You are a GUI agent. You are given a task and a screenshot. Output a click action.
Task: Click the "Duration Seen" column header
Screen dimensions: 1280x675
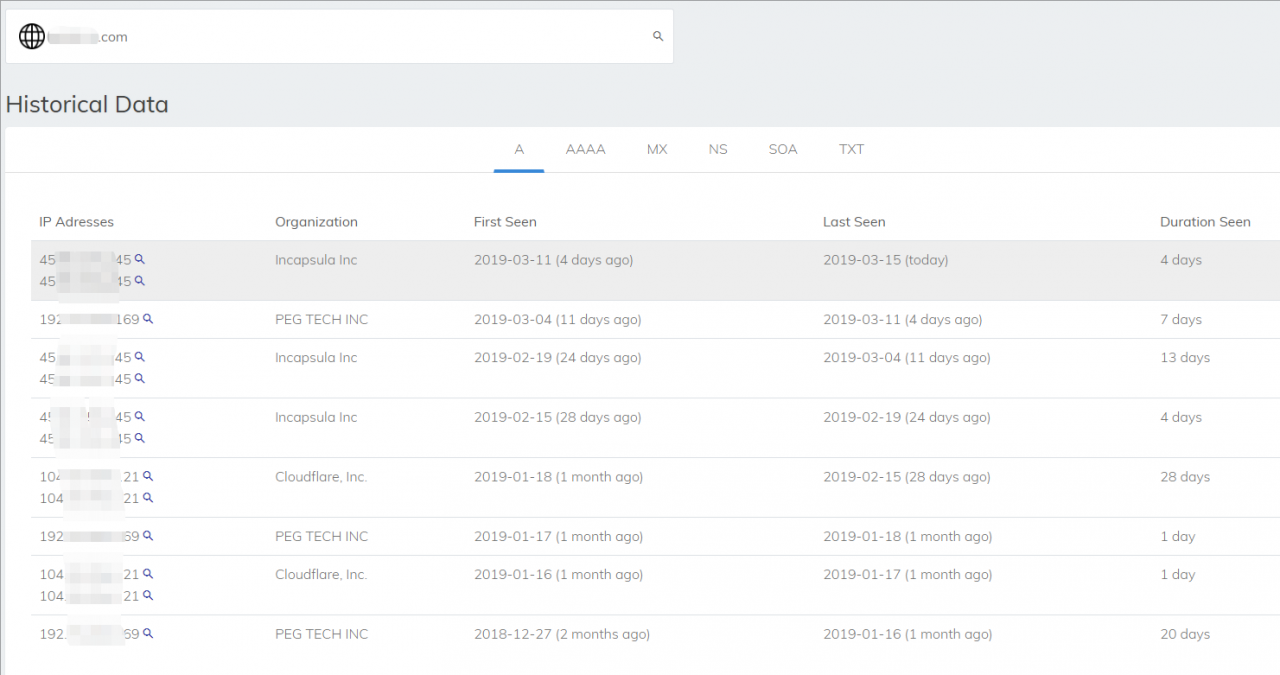[1205, 222]
